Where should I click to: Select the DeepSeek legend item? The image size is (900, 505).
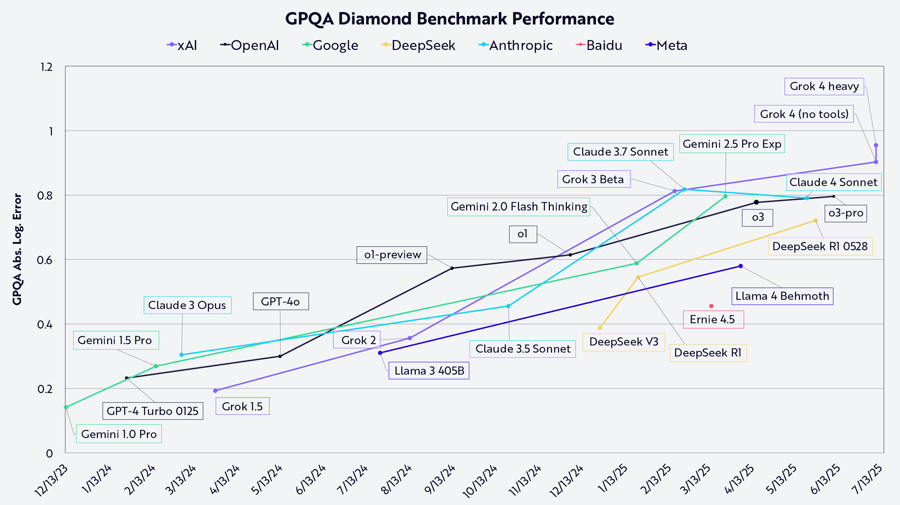point(418,45)
